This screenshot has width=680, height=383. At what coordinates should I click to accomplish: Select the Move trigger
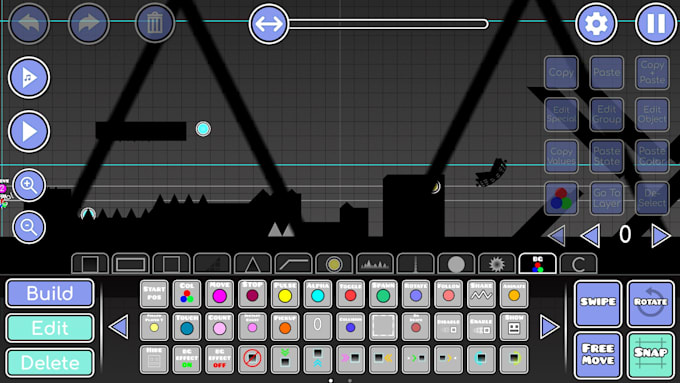[219, 294]
